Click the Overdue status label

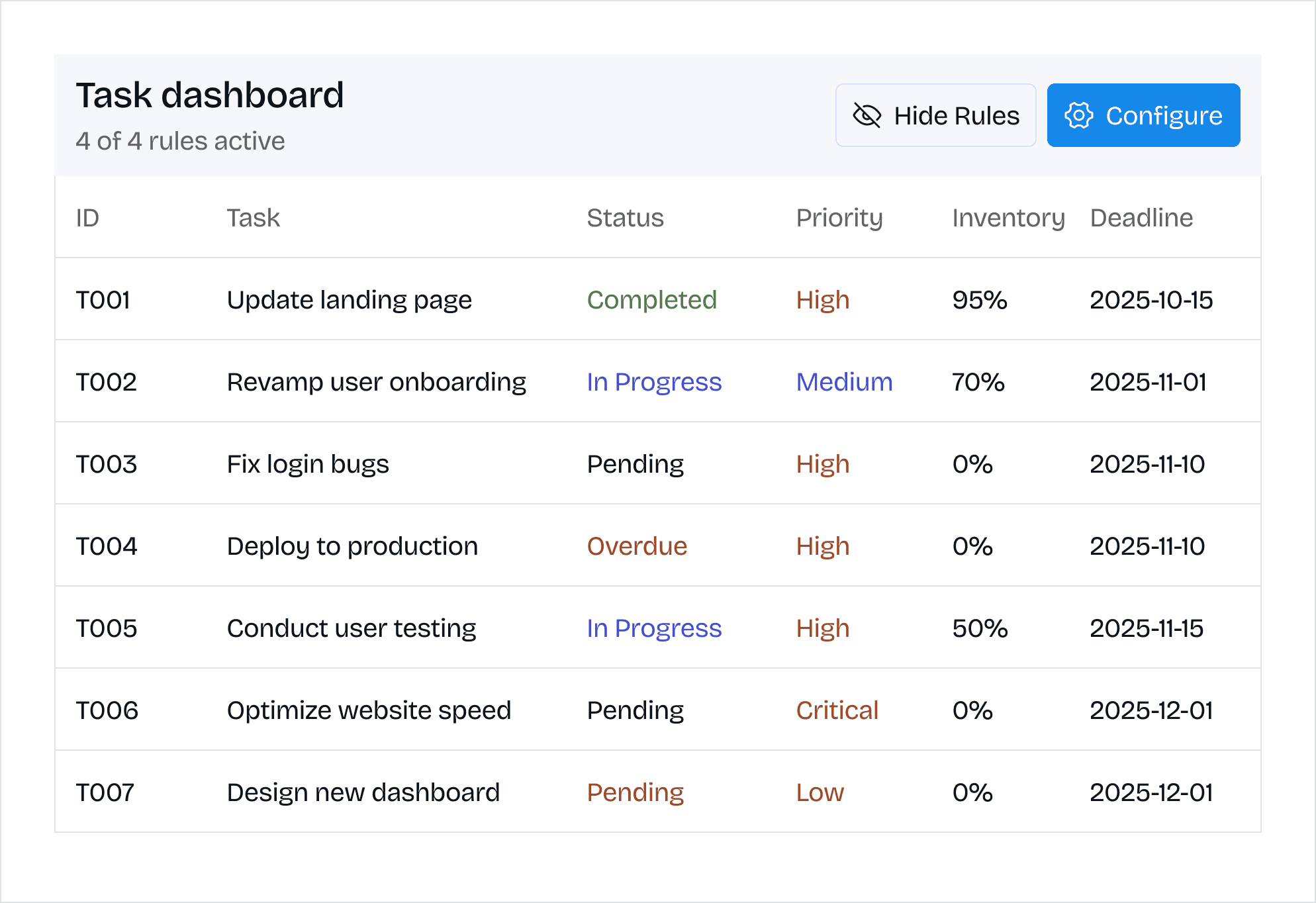click(x=637, y=546)
